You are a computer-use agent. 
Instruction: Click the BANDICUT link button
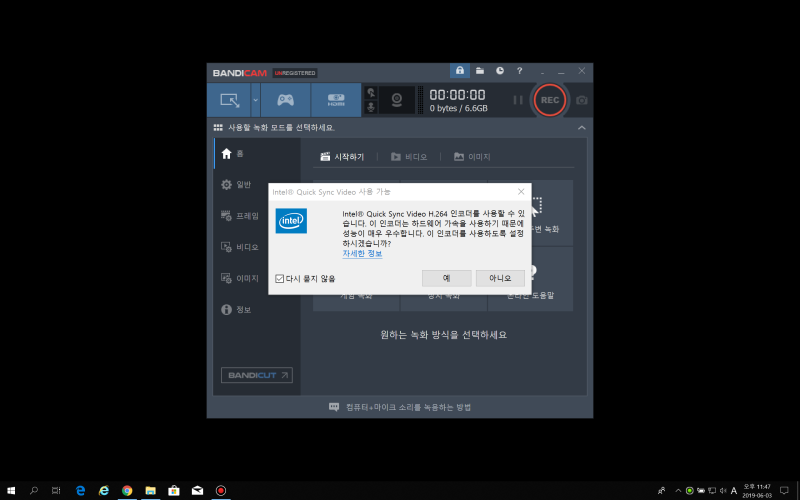coord(257,375)
